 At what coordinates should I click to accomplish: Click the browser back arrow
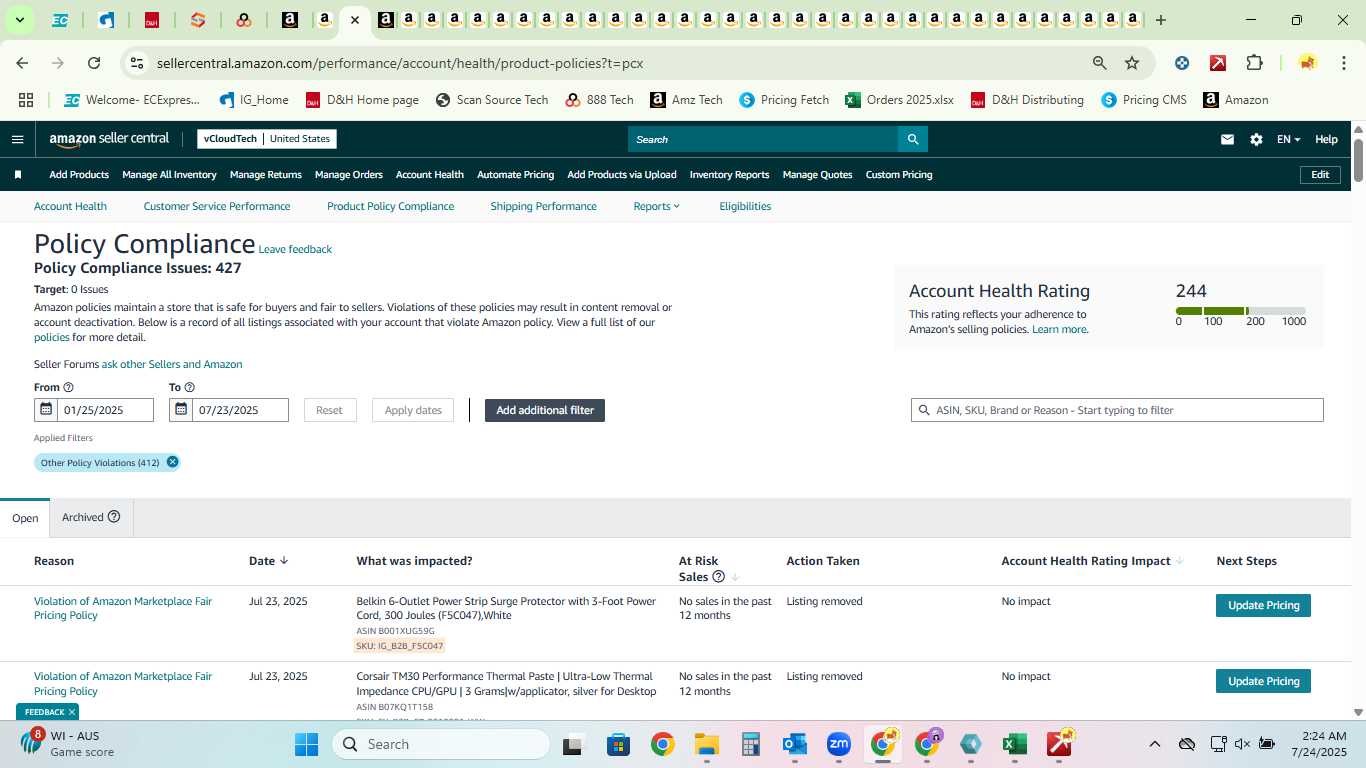click(x=22, y=63)
